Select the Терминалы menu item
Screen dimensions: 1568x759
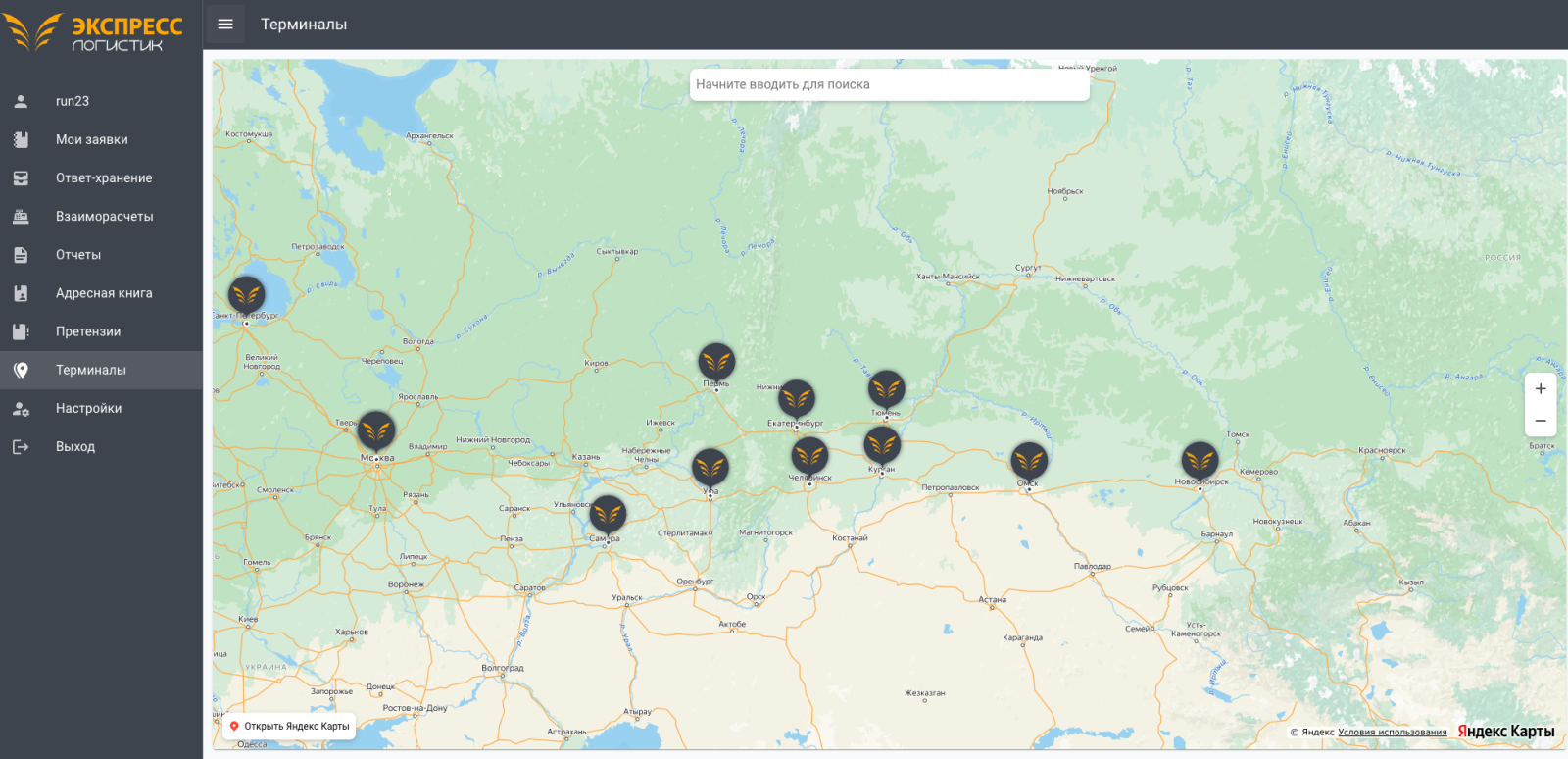[x=101, y=370]
